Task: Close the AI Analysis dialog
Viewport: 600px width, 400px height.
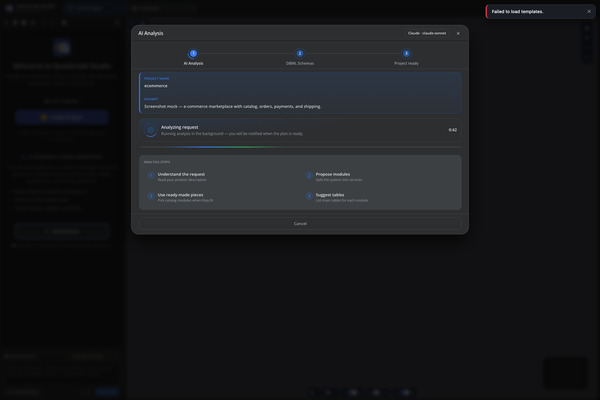Action: [x=458, y=33]
